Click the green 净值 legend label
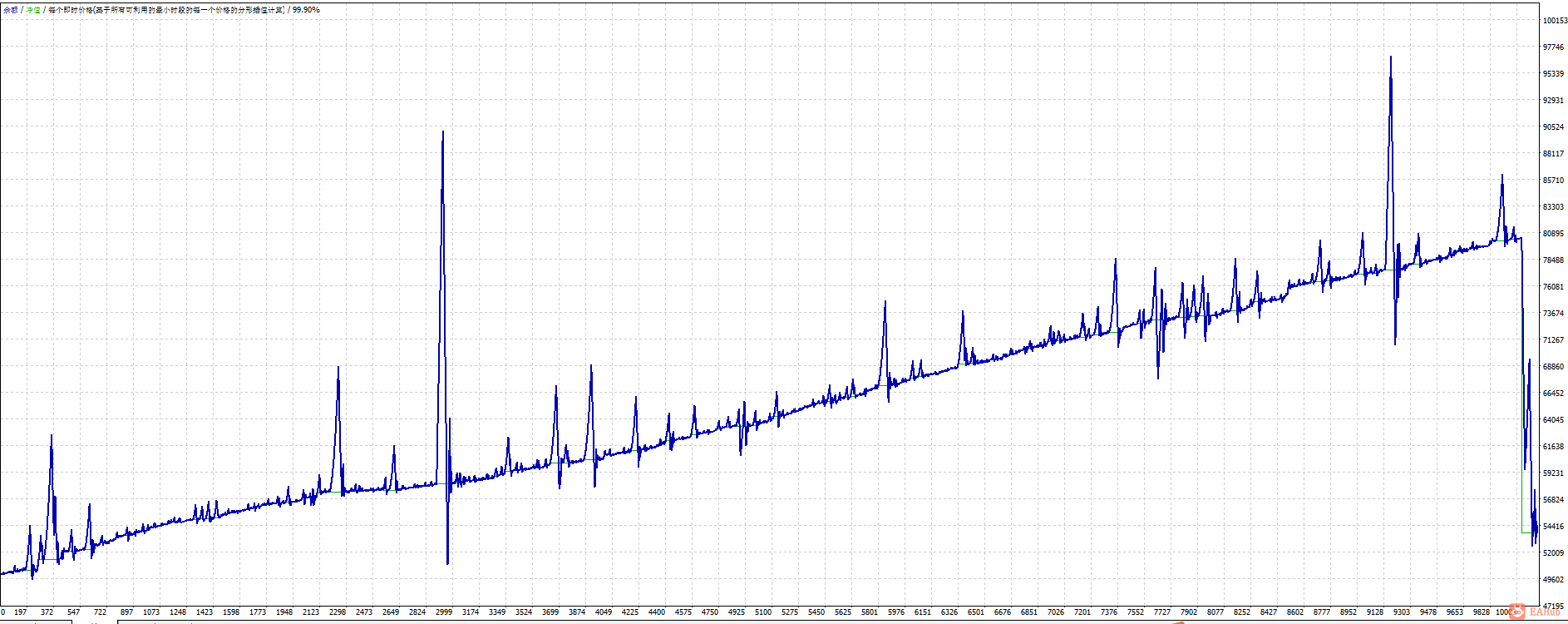Screen dimensions: 1568x624 pyautogui.click(x=33, y=10)
